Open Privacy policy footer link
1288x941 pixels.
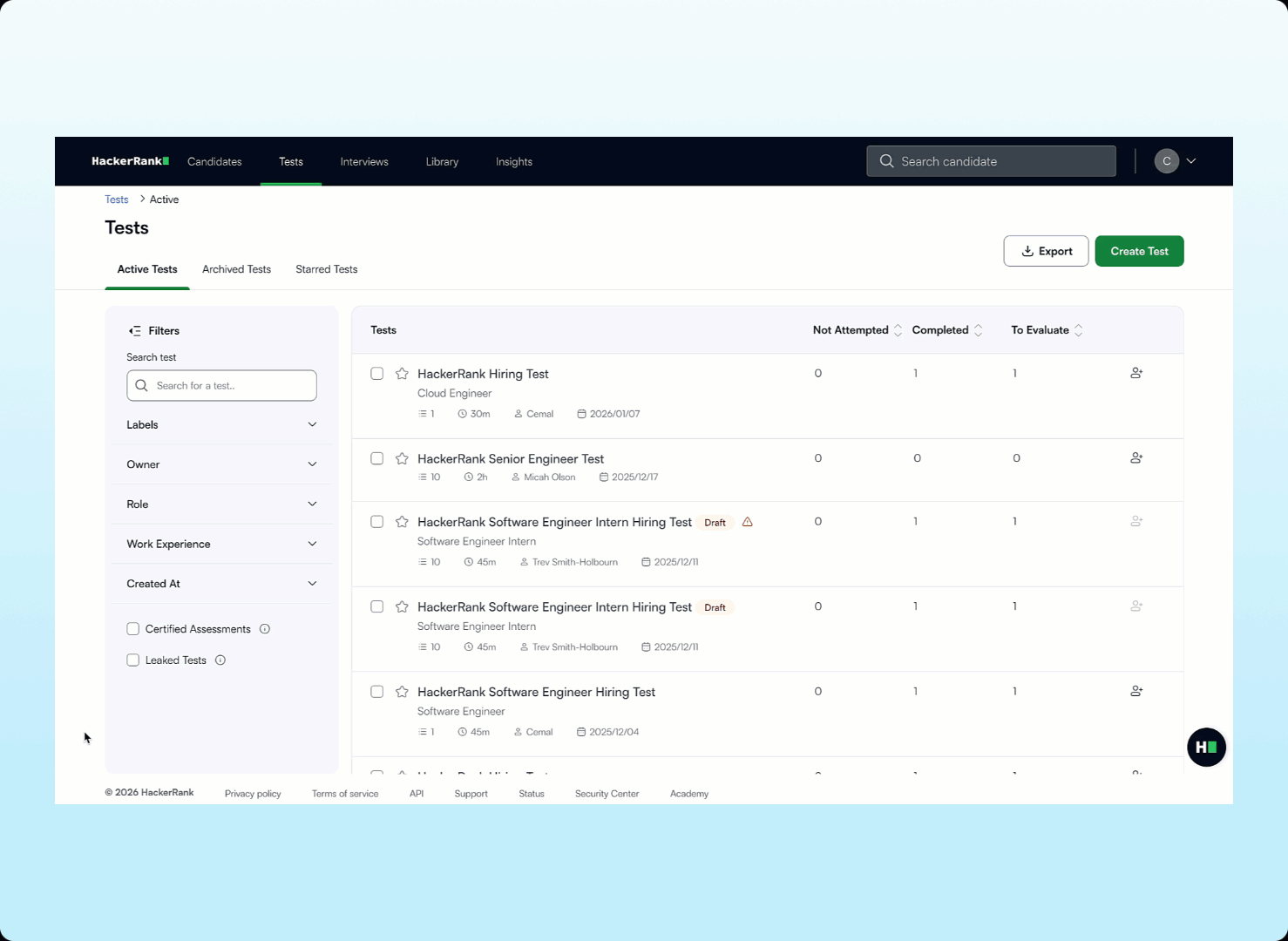(x=253, y=794)
